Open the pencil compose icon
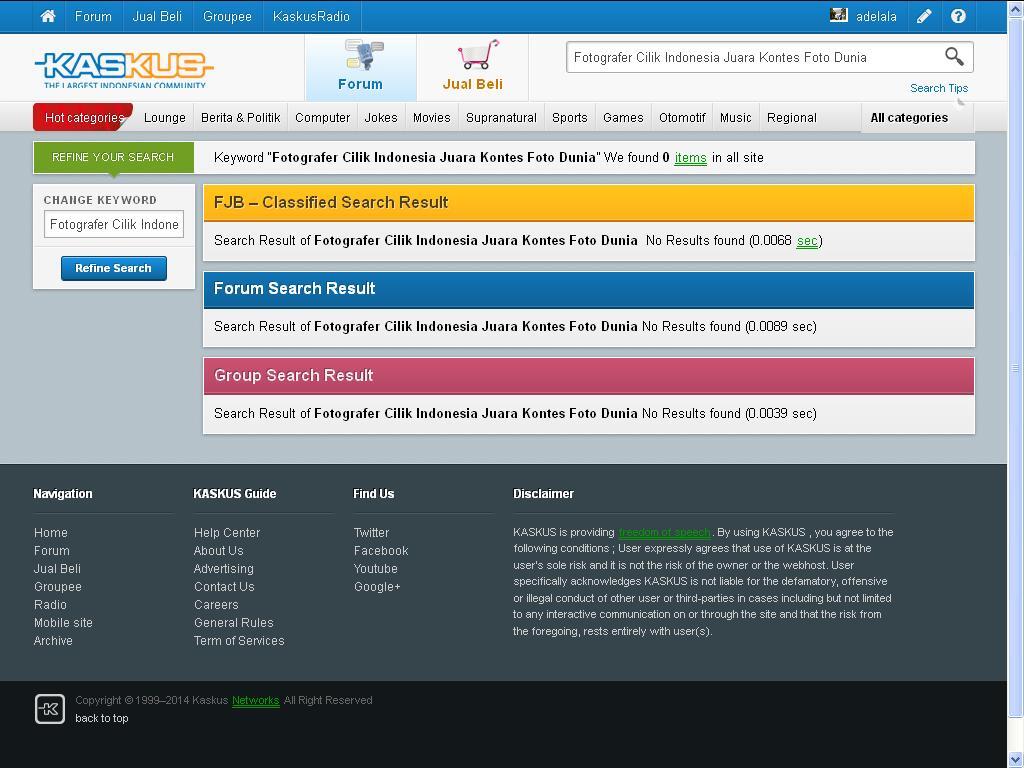This screenshot has height=768, width=1024. click(x=924, y=16)
